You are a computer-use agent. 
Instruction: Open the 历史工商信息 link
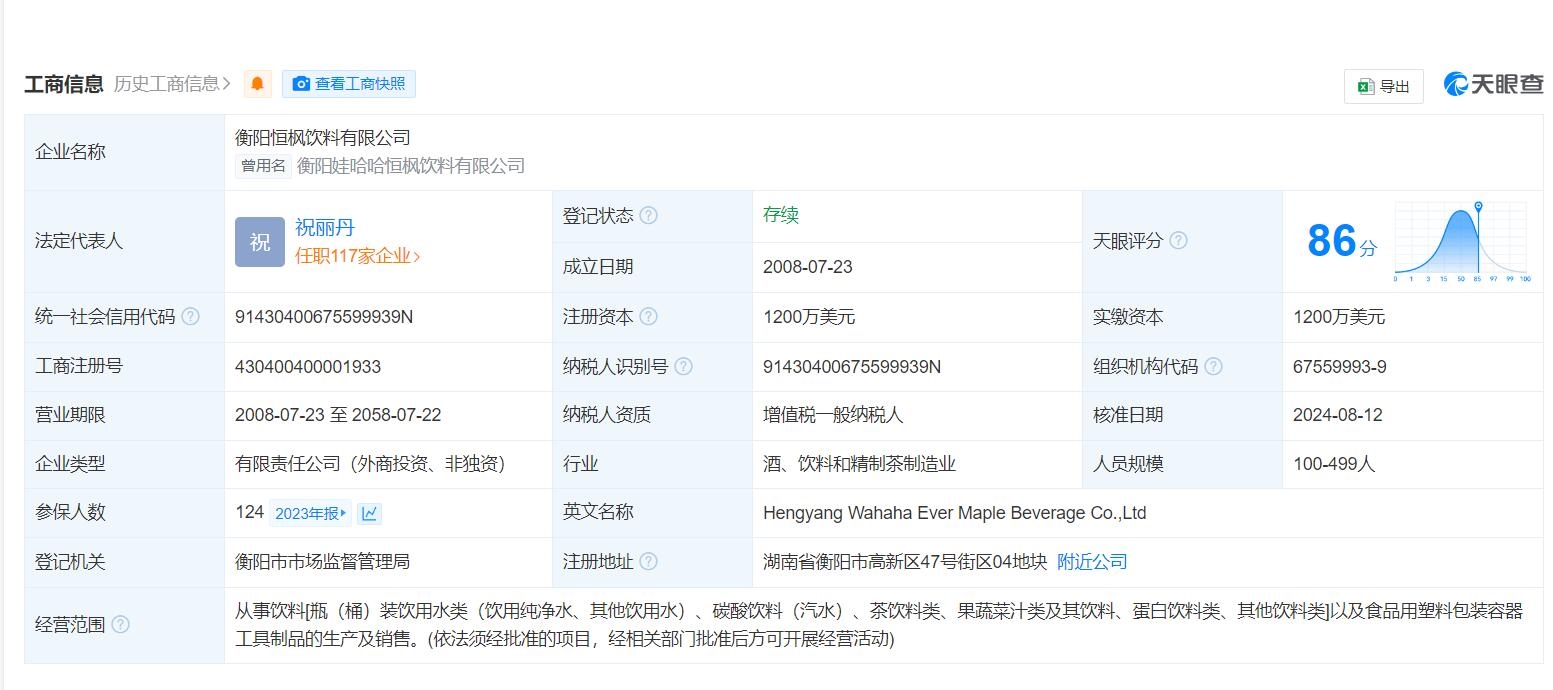tap(173, 84)
